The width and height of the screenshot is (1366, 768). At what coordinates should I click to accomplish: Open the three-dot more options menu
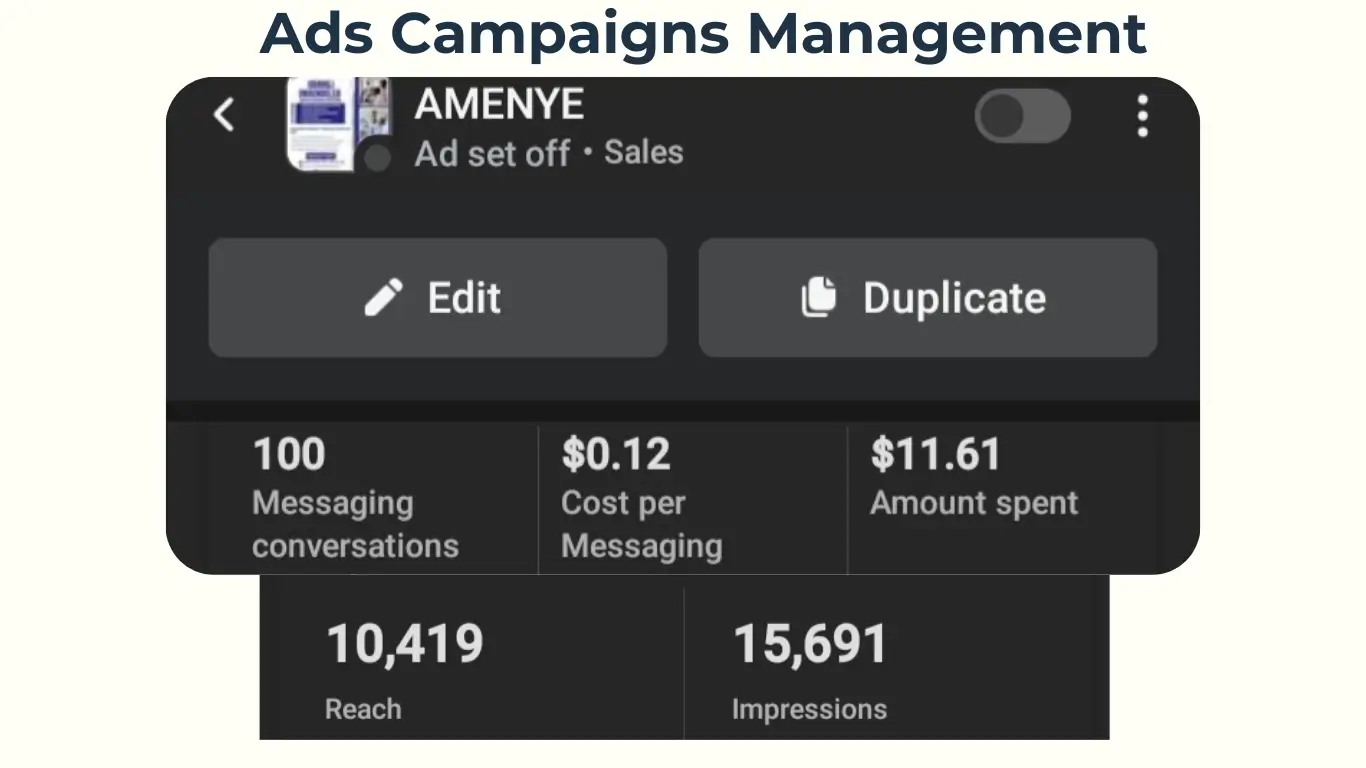[1142, 116]
